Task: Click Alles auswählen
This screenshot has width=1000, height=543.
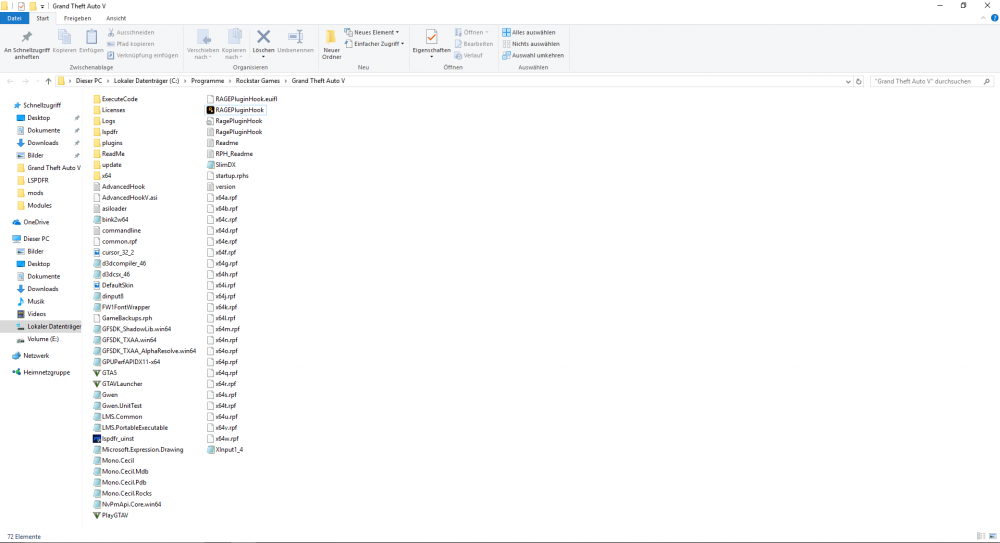Action: (x=529, y=33)
